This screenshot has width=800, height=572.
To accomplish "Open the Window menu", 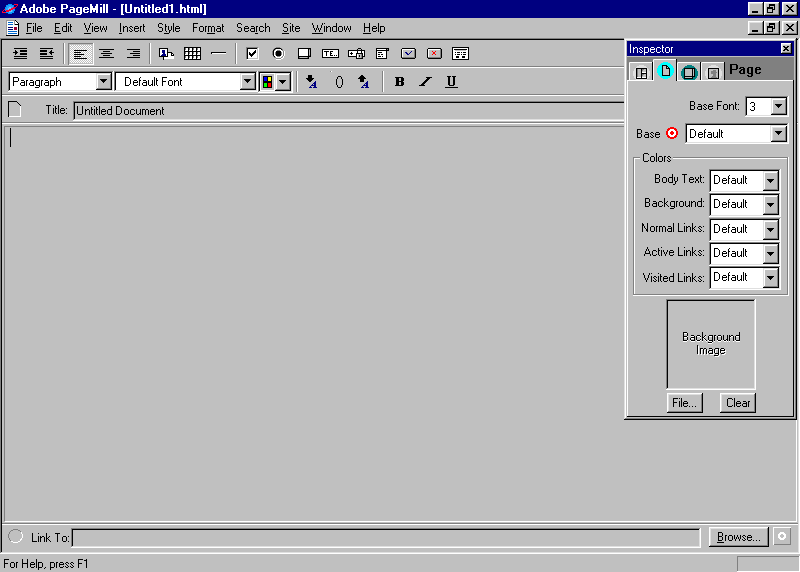I will point(332,28).
